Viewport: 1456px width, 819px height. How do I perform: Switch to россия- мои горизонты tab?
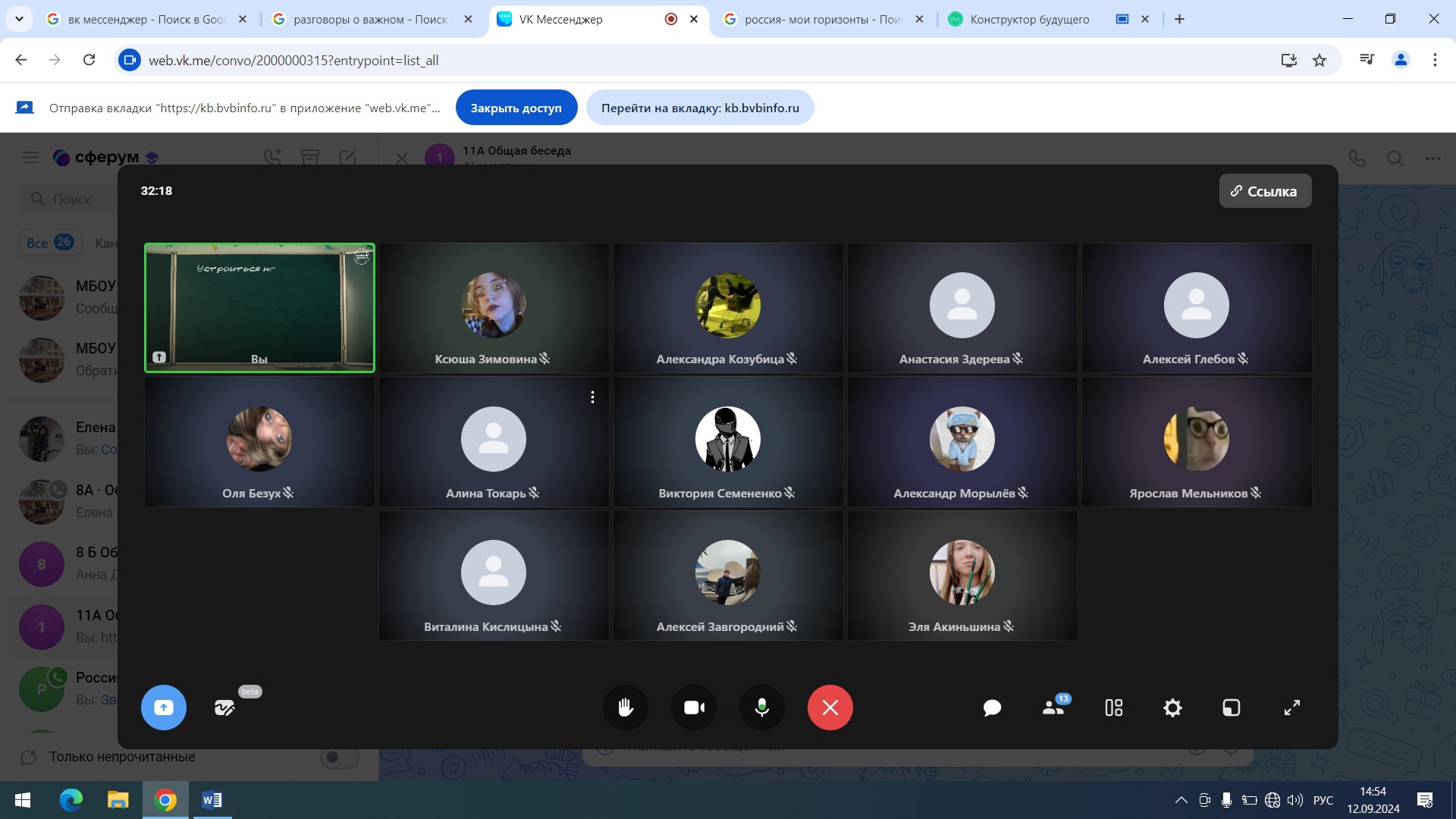click(822, 19)
